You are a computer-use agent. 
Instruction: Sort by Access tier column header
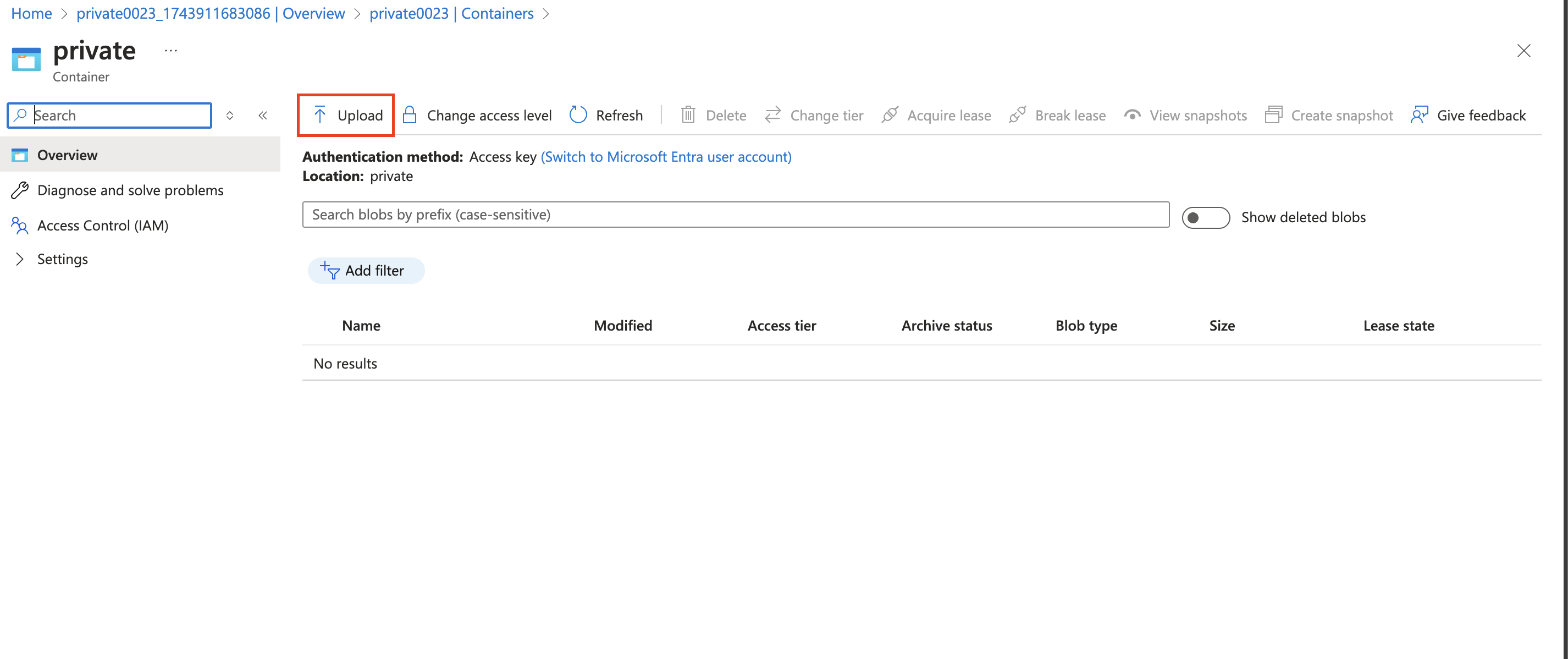coord(782,326)
